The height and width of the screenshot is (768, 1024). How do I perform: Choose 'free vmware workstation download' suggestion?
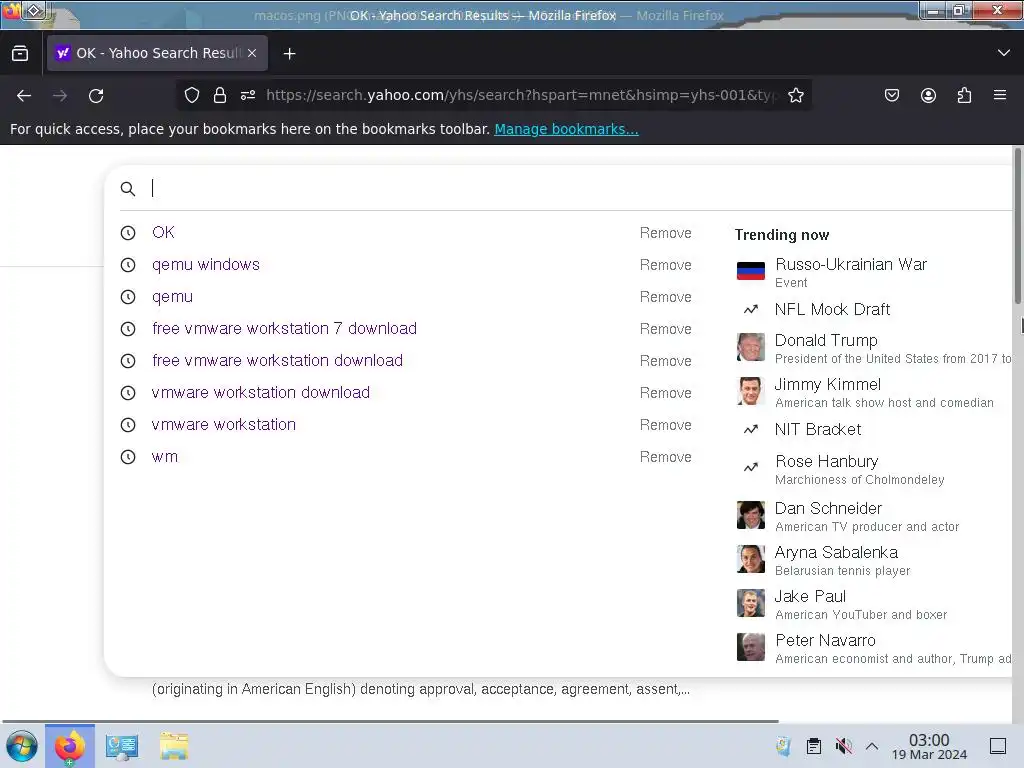tap(278, 360)
